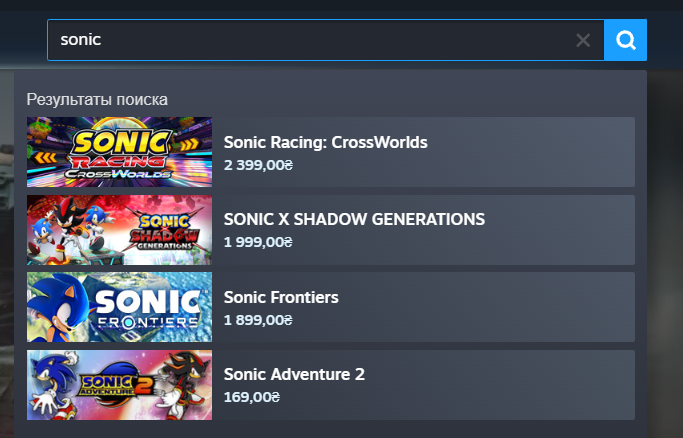
Task: Select the Sonic Adventure 2 banner thumbnail
Action: (x=120, y=384)
